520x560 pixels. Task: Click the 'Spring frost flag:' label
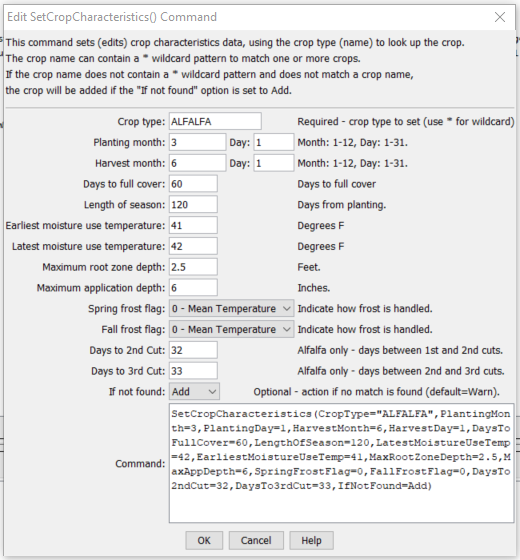point(127,309)
